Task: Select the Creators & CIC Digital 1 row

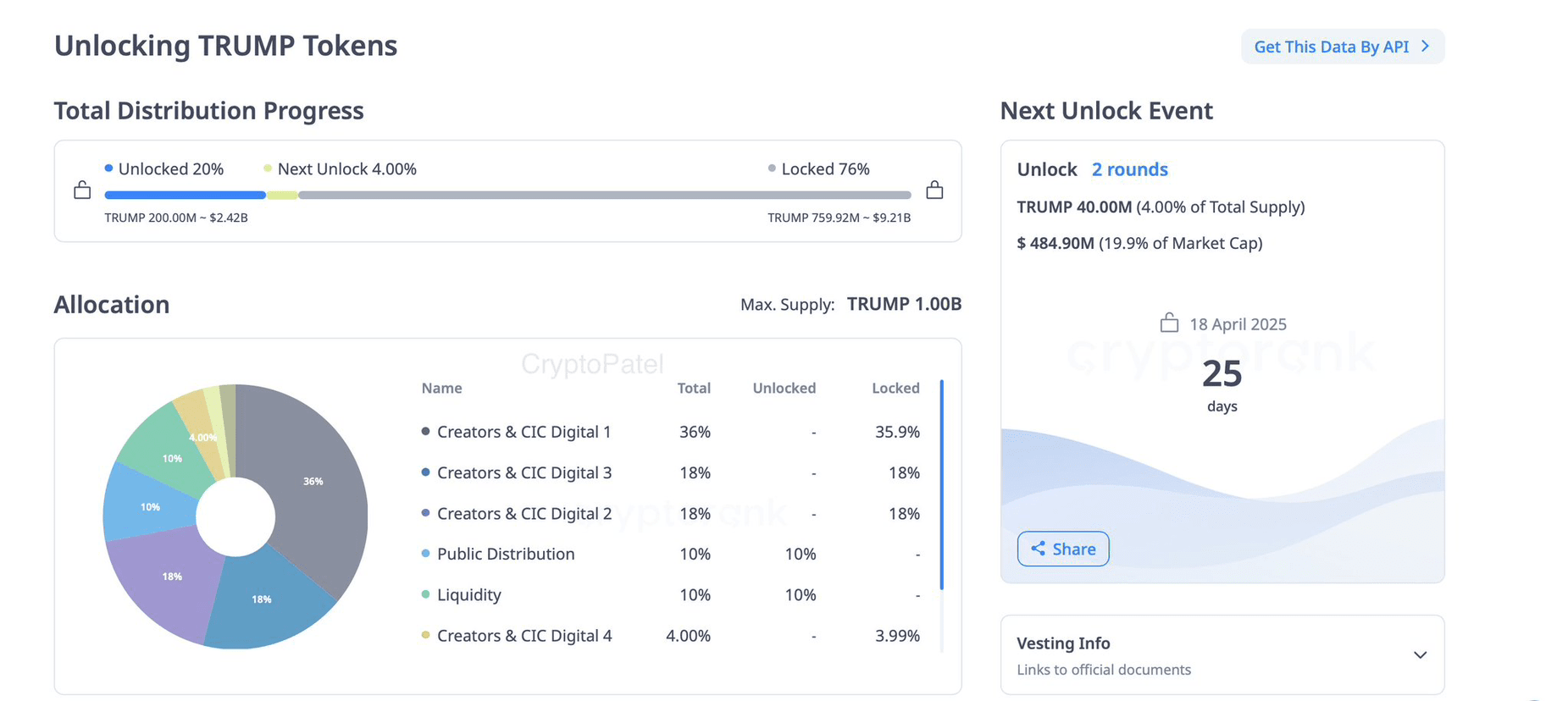Action: tap(670, 432)
